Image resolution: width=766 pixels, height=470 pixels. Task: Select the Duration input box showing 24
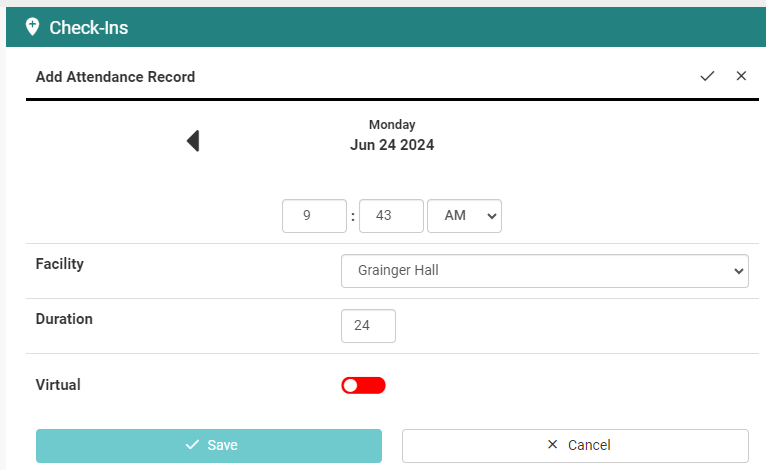click(368, 326)
